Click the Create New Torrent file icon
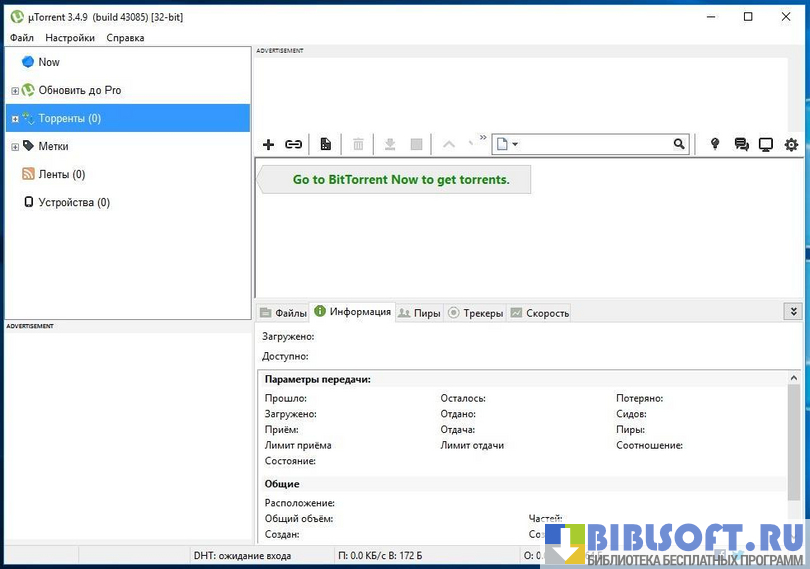810x569 pixels. pyautogui.click(x=326, y=145)
